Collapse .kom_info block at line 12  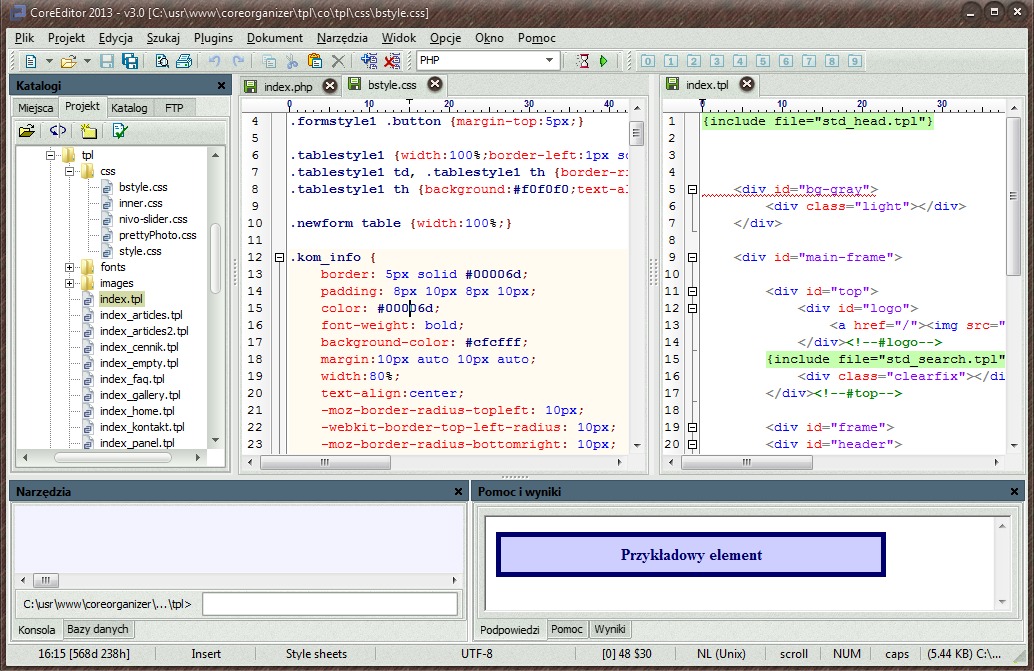(279, 257)
